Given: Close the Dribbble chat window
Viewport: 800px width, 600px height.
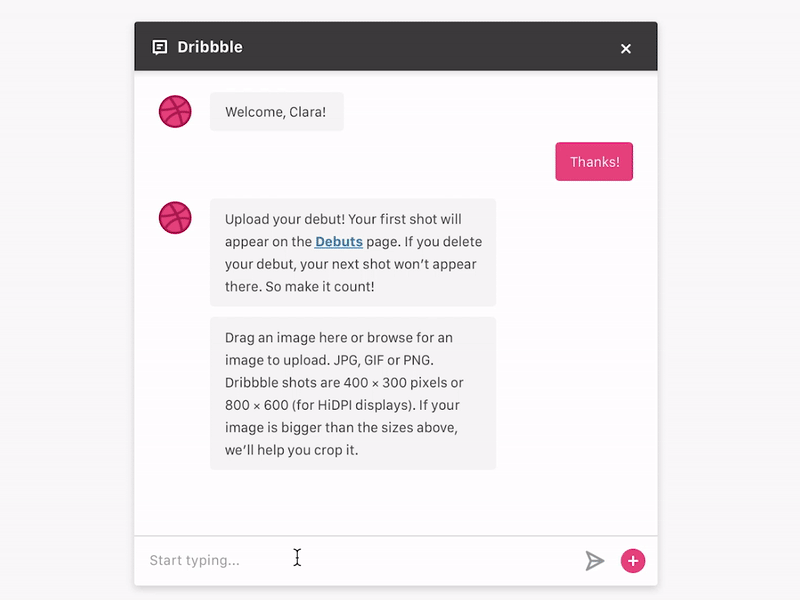Looking at the screenshot, I should coord(626,47).
